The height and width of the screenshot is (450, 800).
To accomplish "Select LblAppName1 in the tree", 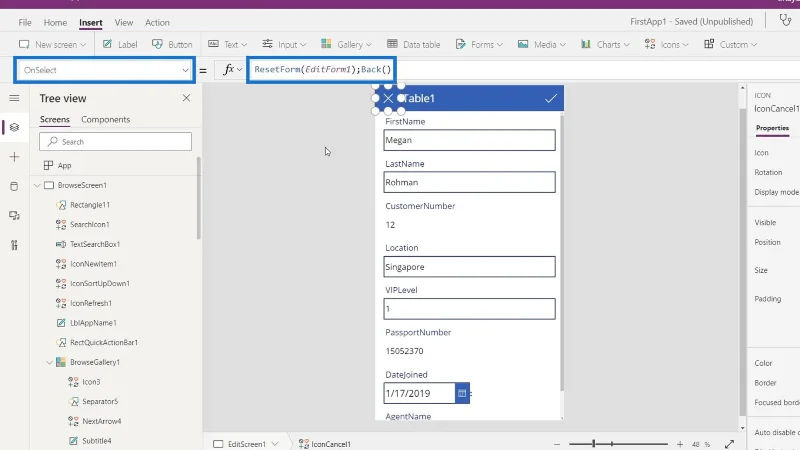I will 93,323.
